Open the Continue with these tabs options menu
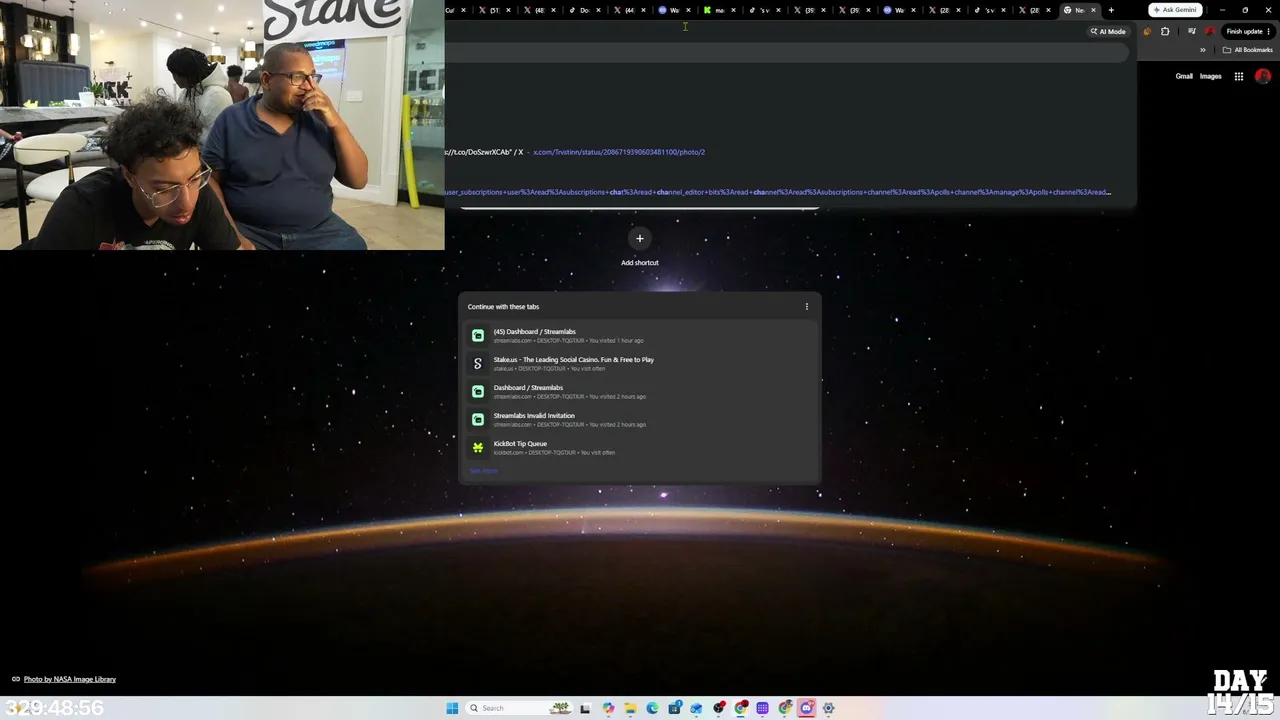This screenshot has width=1280, height=720. [807, 307]
